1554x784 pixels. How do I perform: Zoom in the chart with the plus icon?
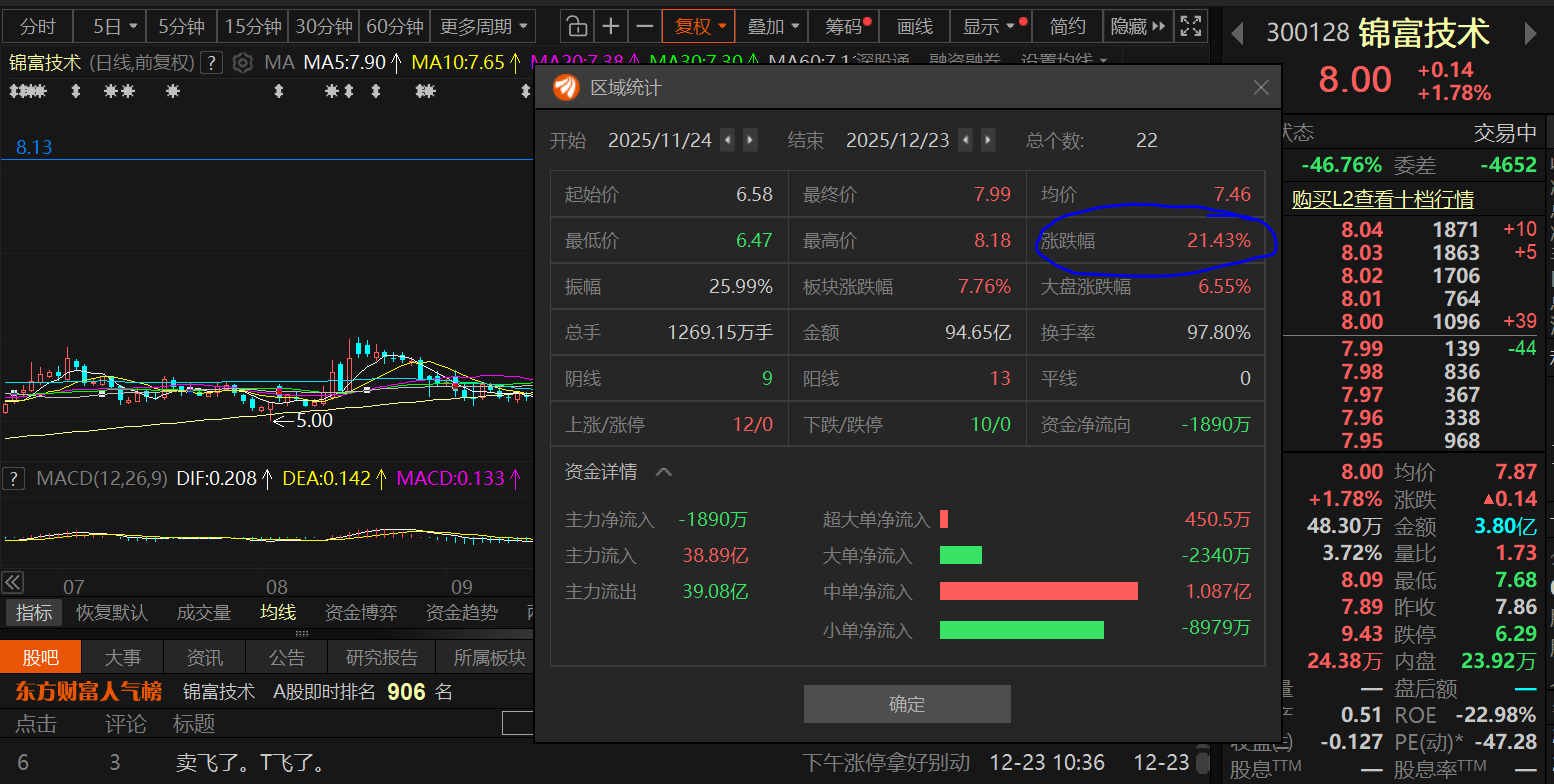coord(611,26)
